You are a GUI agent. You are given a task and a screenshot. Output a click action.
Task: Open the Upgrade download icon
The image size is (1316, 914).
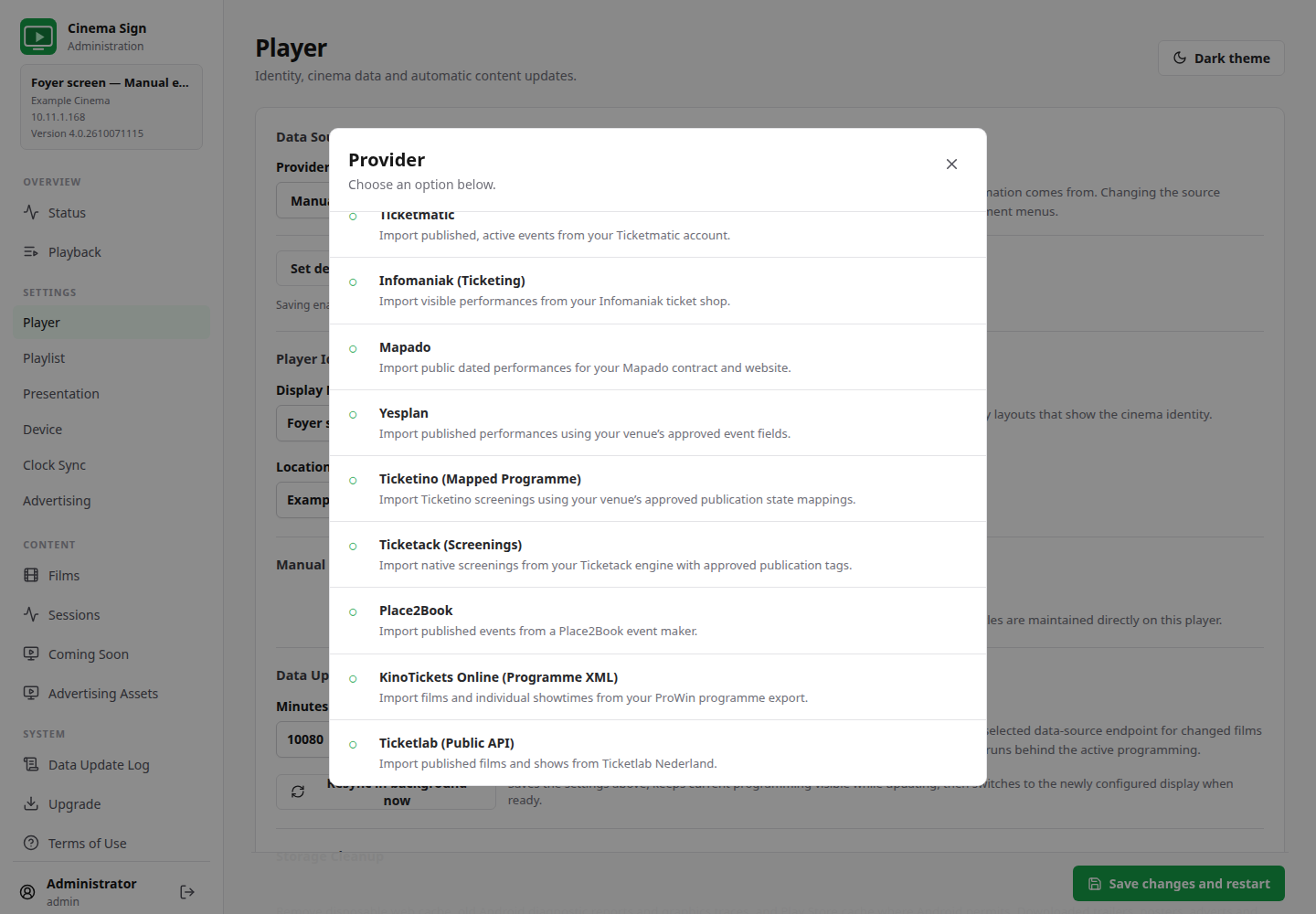point(31,803)
